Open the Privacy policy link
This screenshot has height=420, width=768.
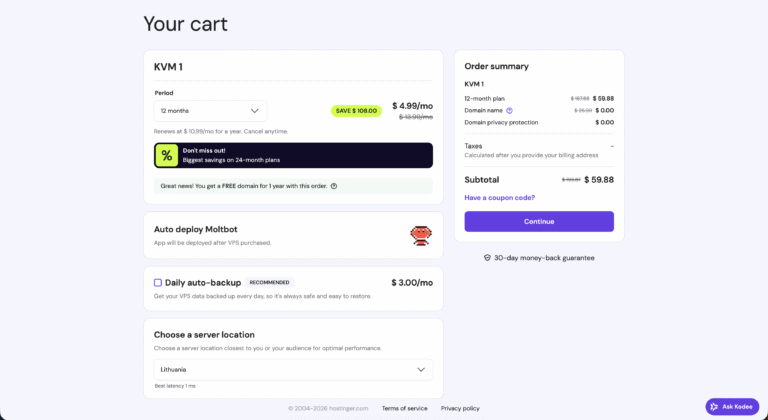(x=460, y=408)
